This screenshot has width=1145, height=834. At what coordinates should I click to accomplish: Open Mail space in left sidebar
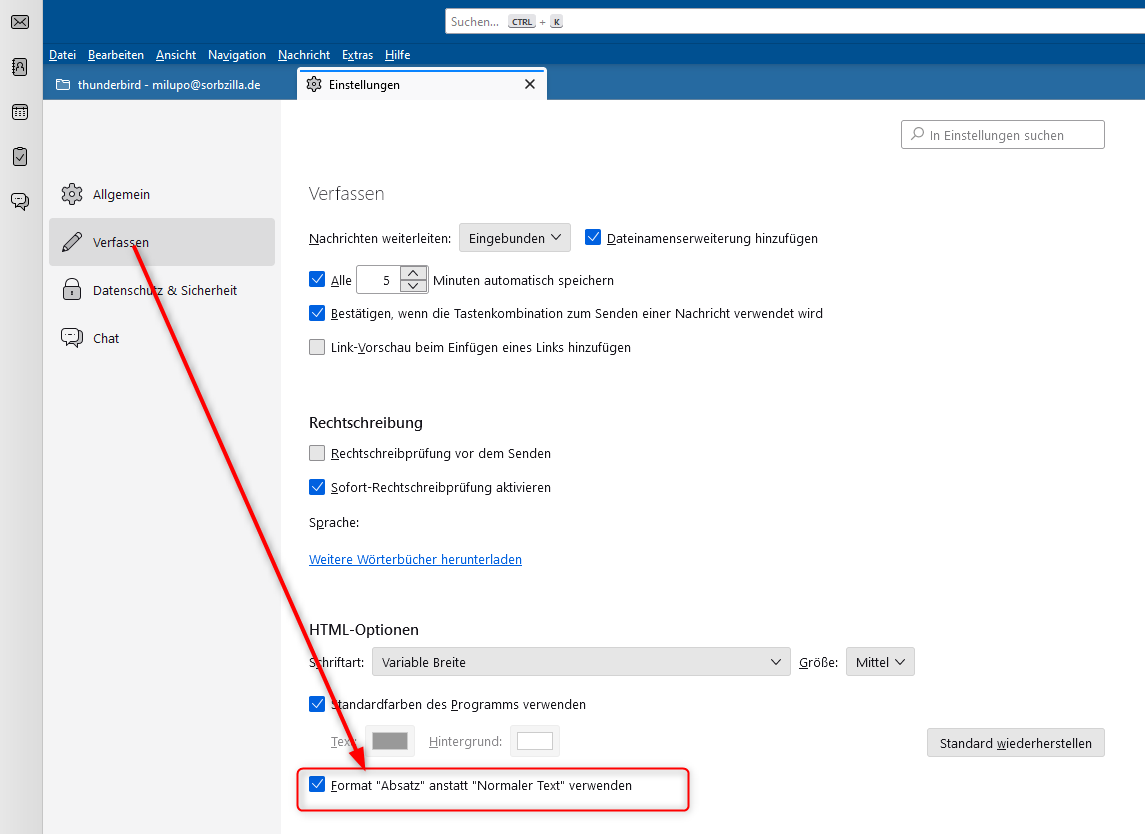coord(20,22)
